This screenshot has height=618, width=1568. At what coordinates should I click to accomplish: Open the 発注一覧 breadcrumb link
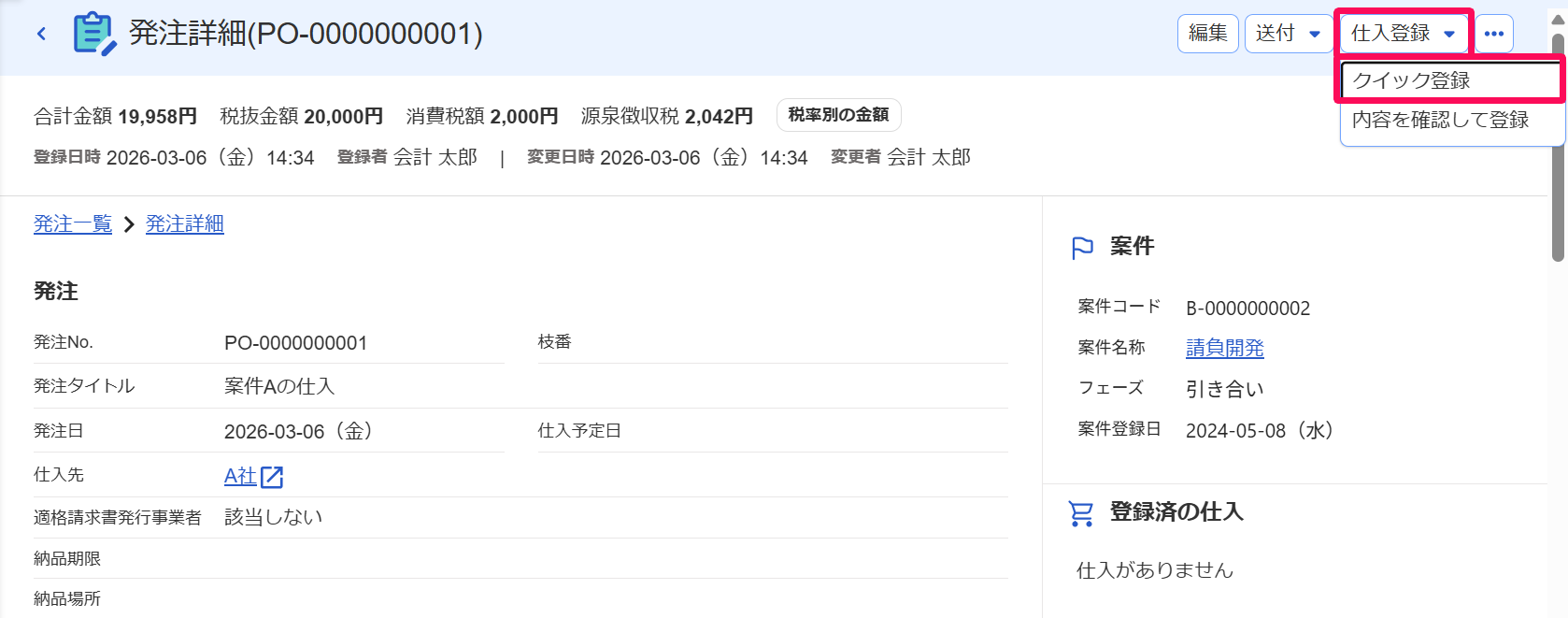tap(73, 224)
